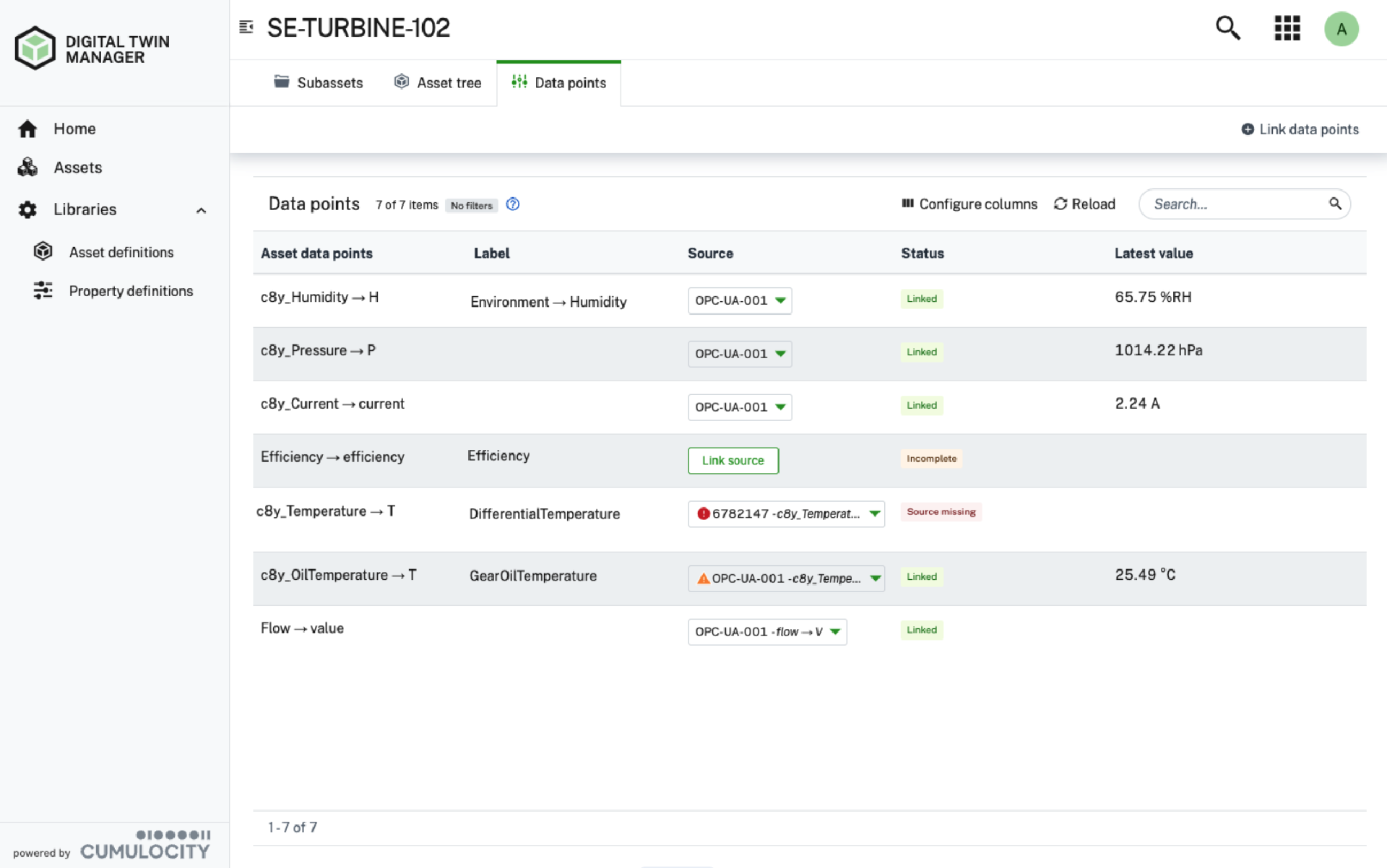Click the Link source button for Efficiency

pos(733,461)
